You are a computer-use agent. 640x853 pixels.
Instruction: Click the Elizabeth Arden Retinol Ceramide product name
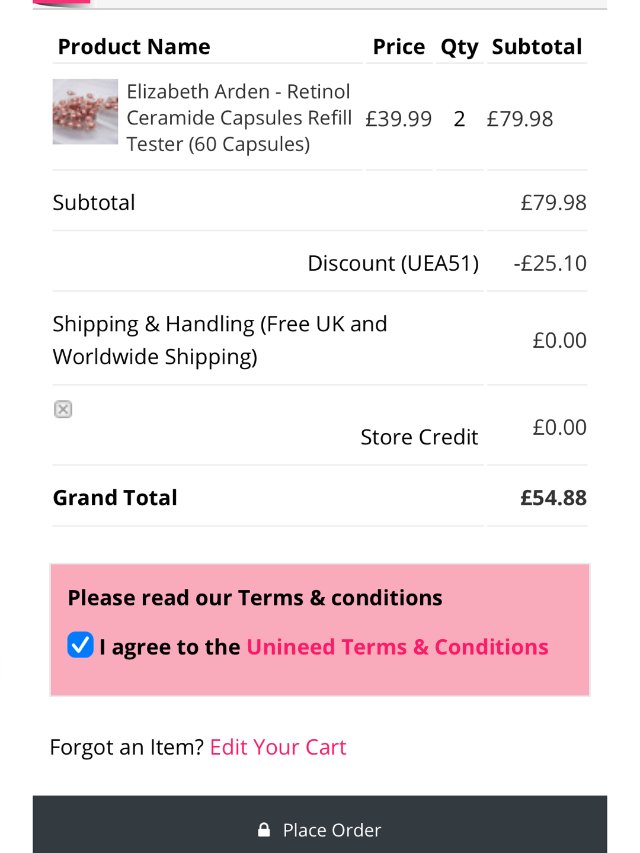[x=239, y=118]
